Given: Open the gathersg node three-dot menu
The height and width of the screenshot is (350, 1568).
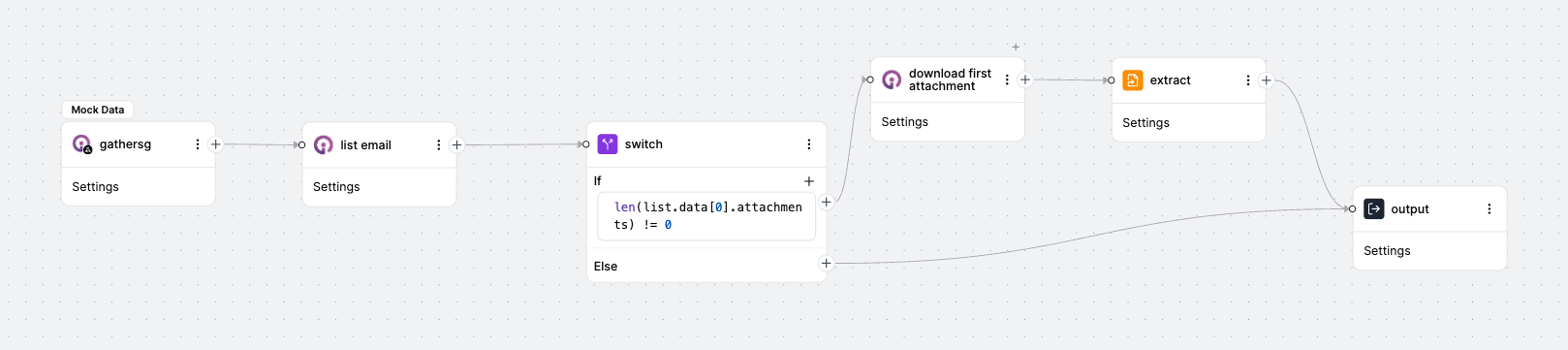Looking at the screenshot, I should [198, 144].
